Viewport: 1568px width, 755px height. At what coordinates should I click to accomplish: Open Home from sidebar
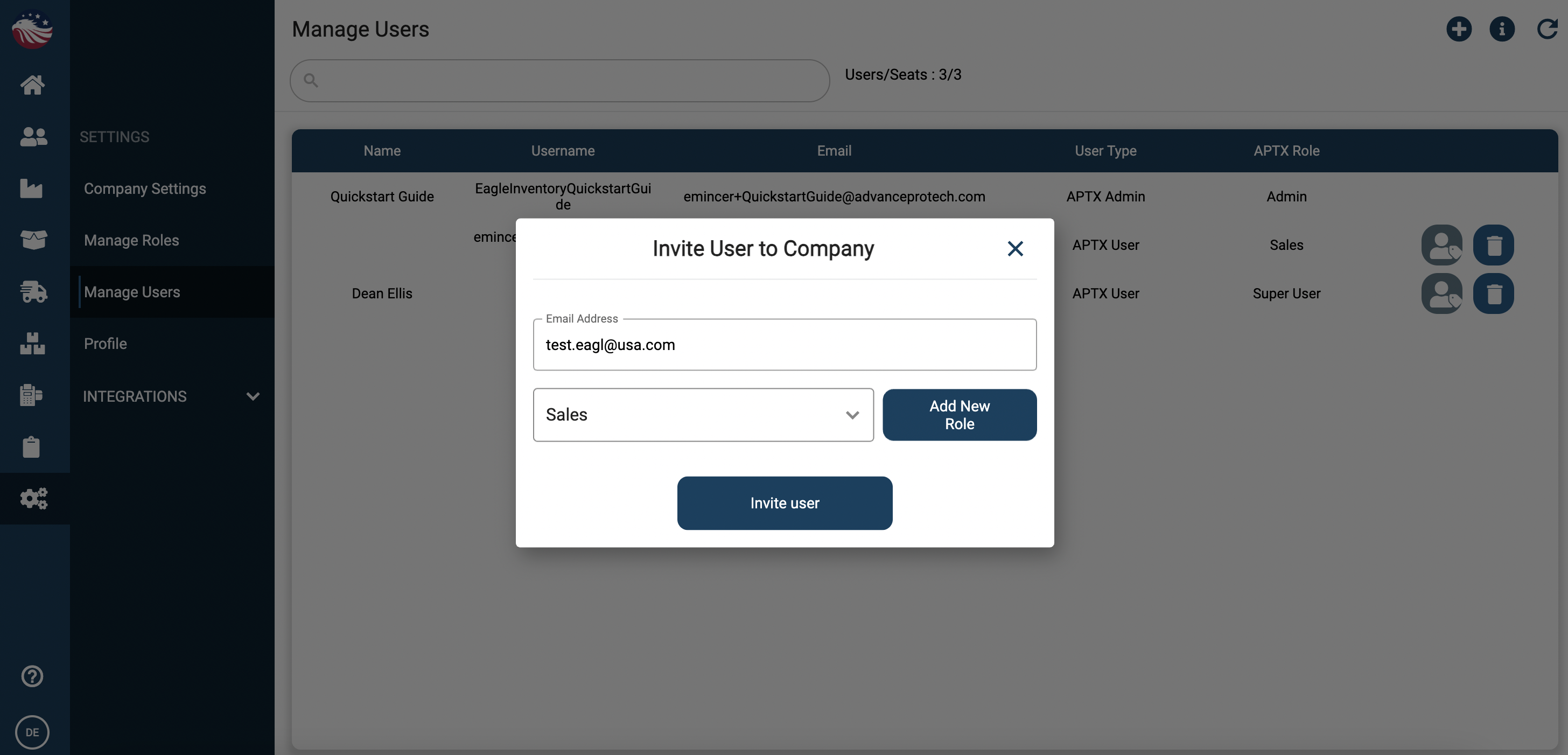click(32, 85)
